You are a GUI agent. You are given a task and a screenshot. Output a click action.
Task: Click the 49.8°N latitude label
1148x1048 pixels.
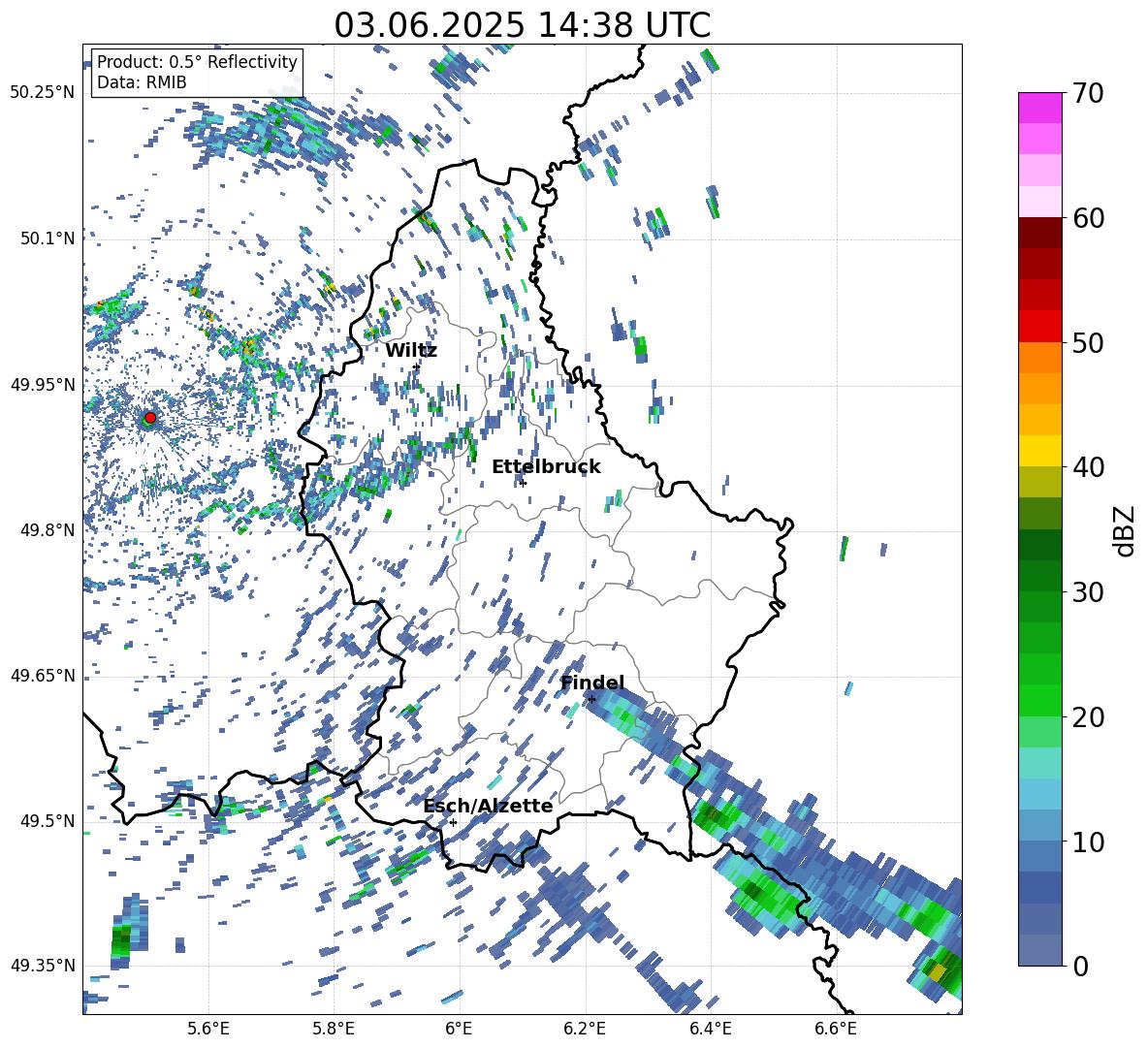[48, 530]
